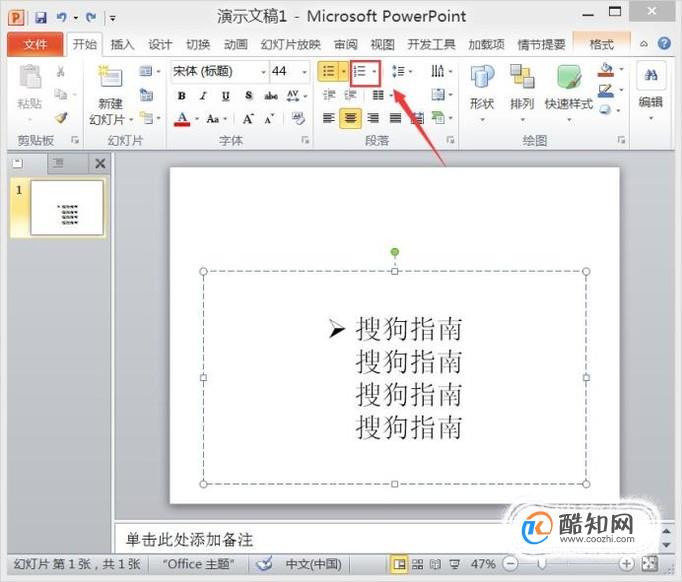This screenshot has height=582, width=682.
Task: Toggle Italic formatting
Action: pyautogui.click(x=203, y=96)
